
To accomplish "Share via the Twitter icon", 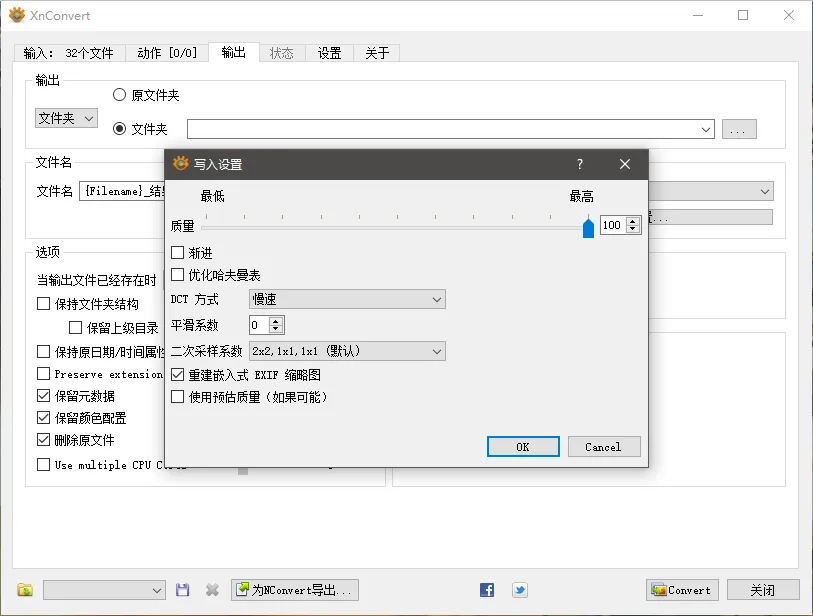I will click(520, 590).
